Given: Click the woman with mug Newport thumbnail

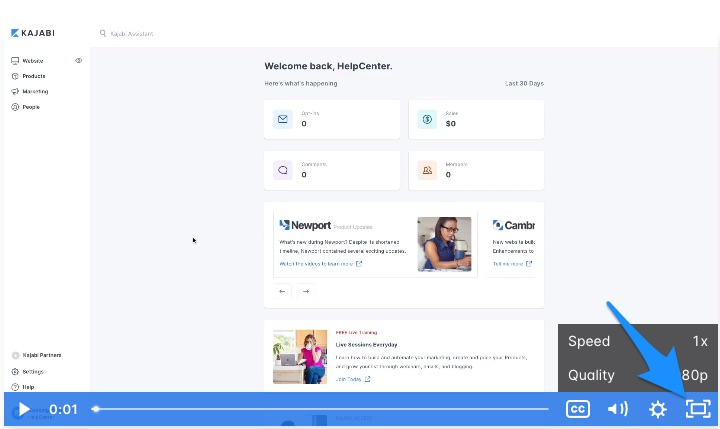Looking at the screenshot, I should coord(444,244).
